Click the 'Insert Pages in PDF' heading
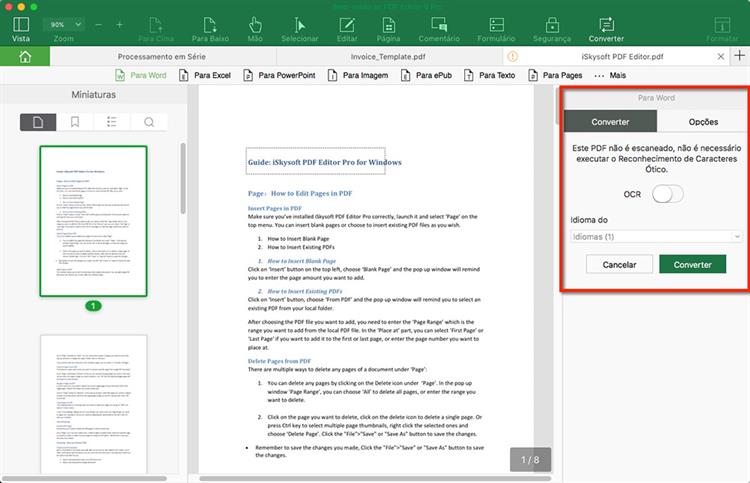Image resolution: width=750 pixels, height=483 pixels. click(x=275, y=208)
